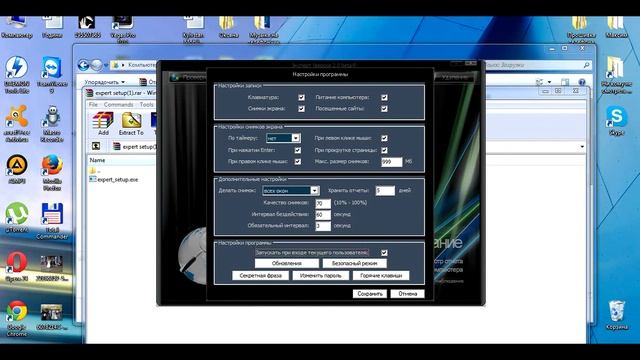This screenshot has width=640, height=360.
Task: Open the Recycle Bin (Корзина)
Action: (616, 315)
